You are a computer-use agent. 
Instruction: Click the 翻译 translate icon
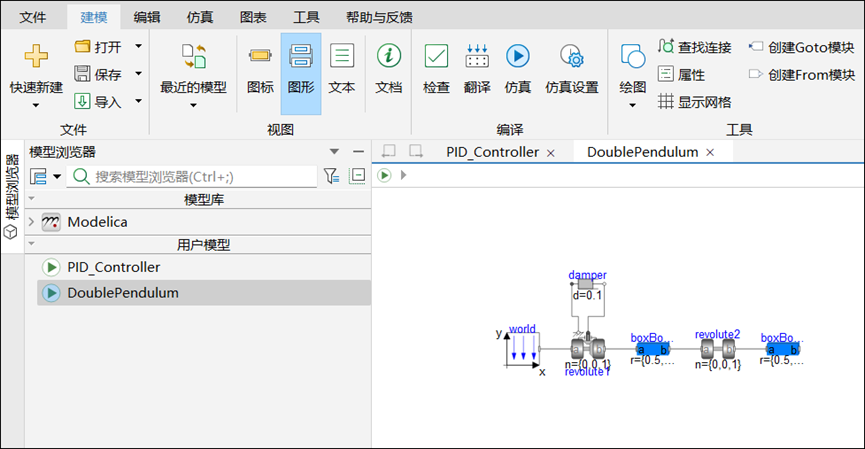click(x=477, y=56)
